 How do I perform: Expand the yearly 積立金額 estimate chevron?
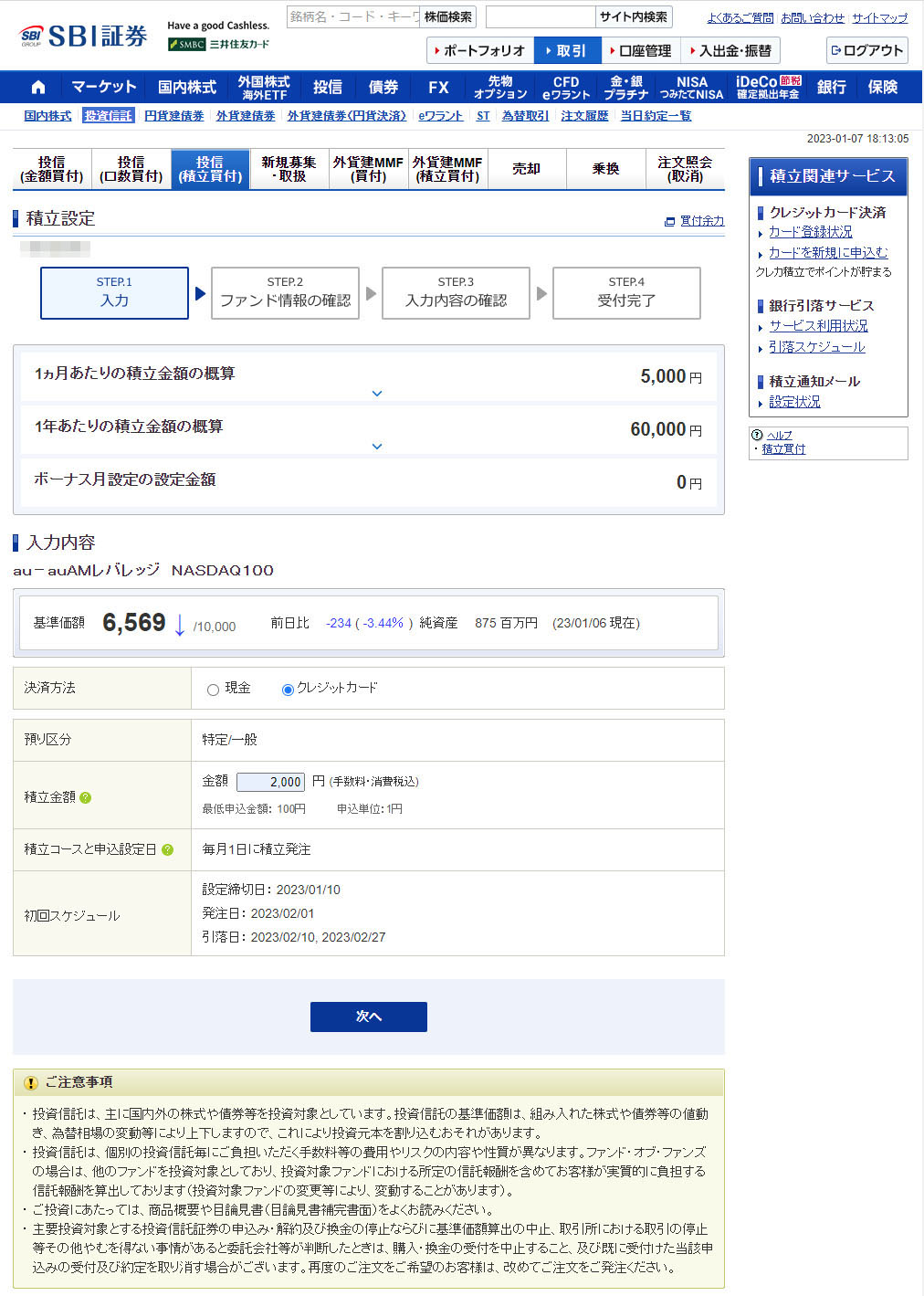click(x=377, y=447)
